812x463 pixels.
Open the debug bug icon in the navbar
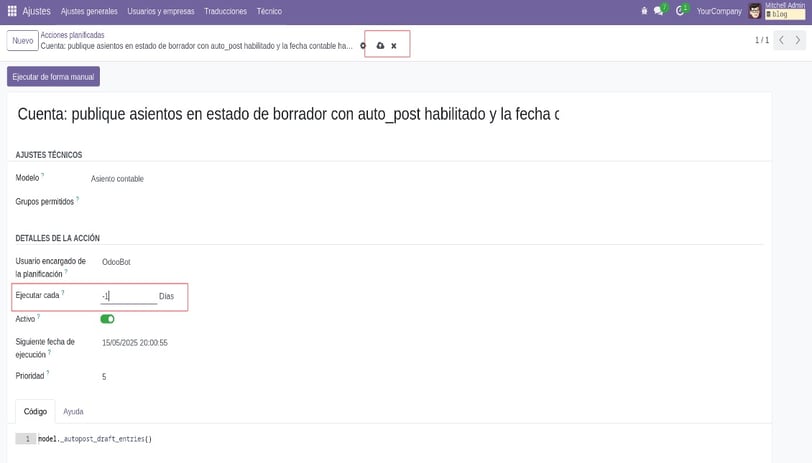pyautogui.click(x=644, y=11)
